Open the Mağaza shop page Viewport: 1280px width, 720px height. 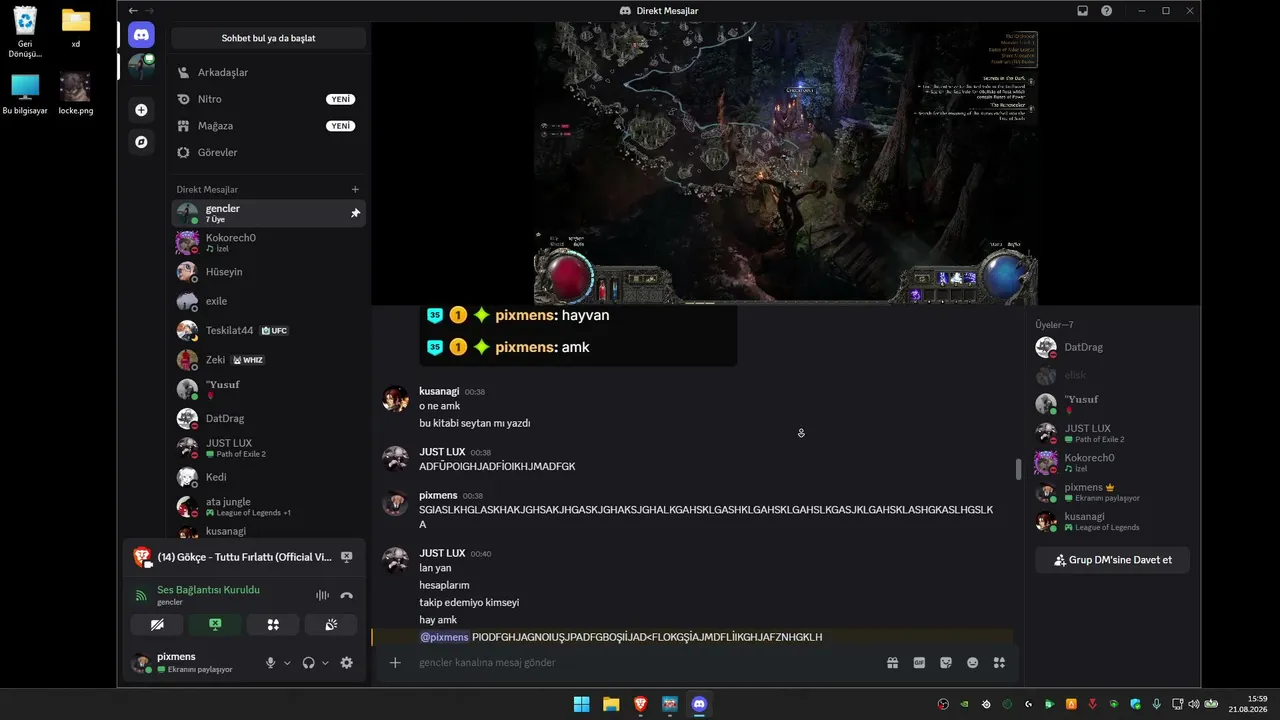point(268,126)
